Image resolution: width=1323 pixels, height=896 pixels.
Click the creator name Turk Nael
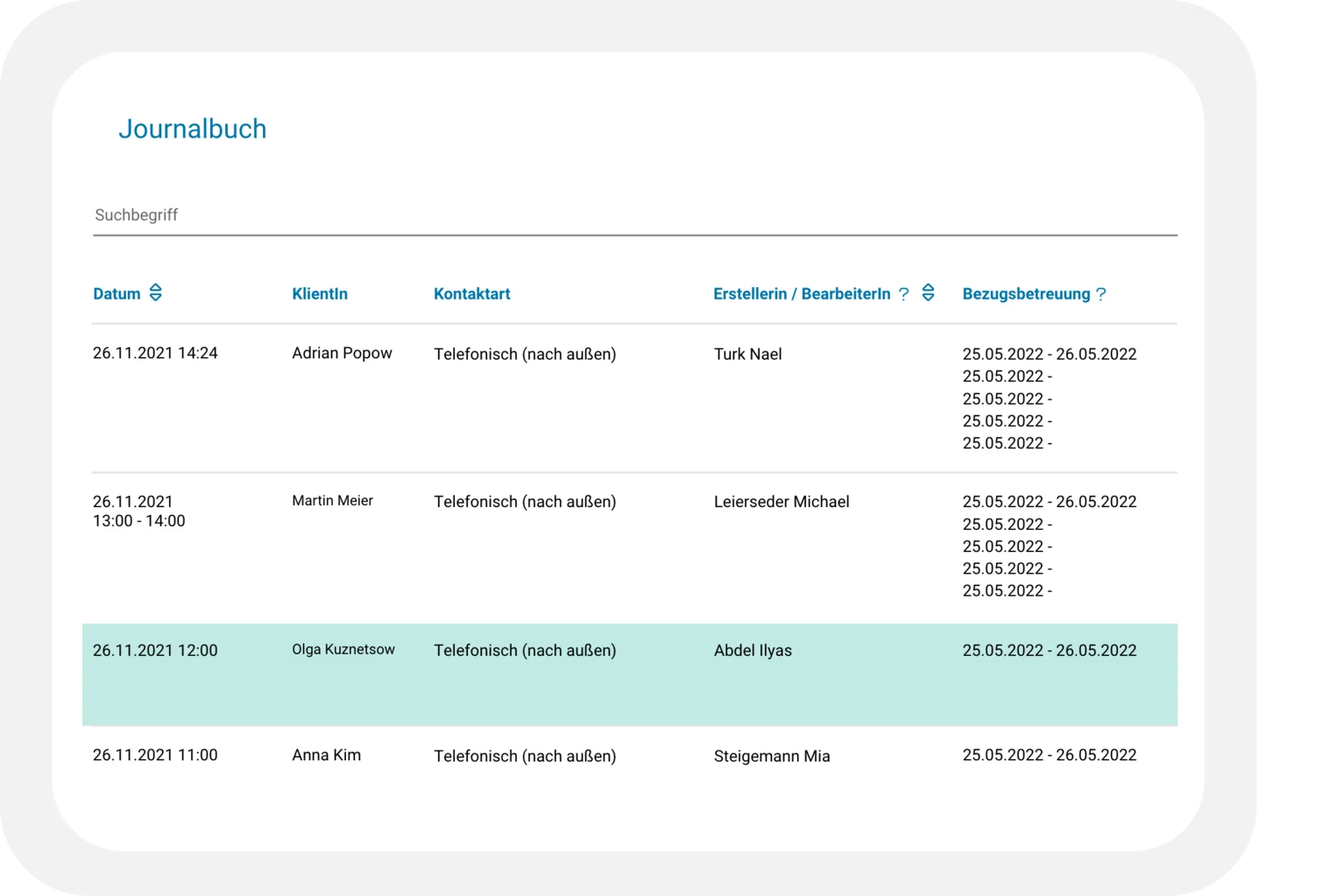click(747, 354)
